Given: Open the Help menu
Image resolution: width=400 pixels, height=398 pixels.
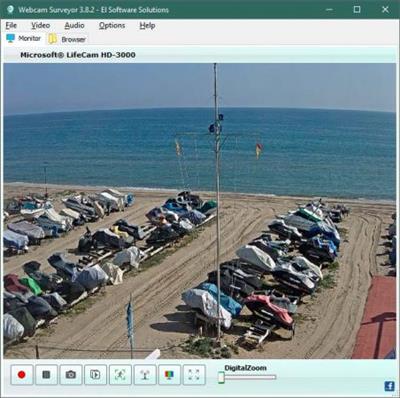Looking at the screenshot, I should coord(147,25).
